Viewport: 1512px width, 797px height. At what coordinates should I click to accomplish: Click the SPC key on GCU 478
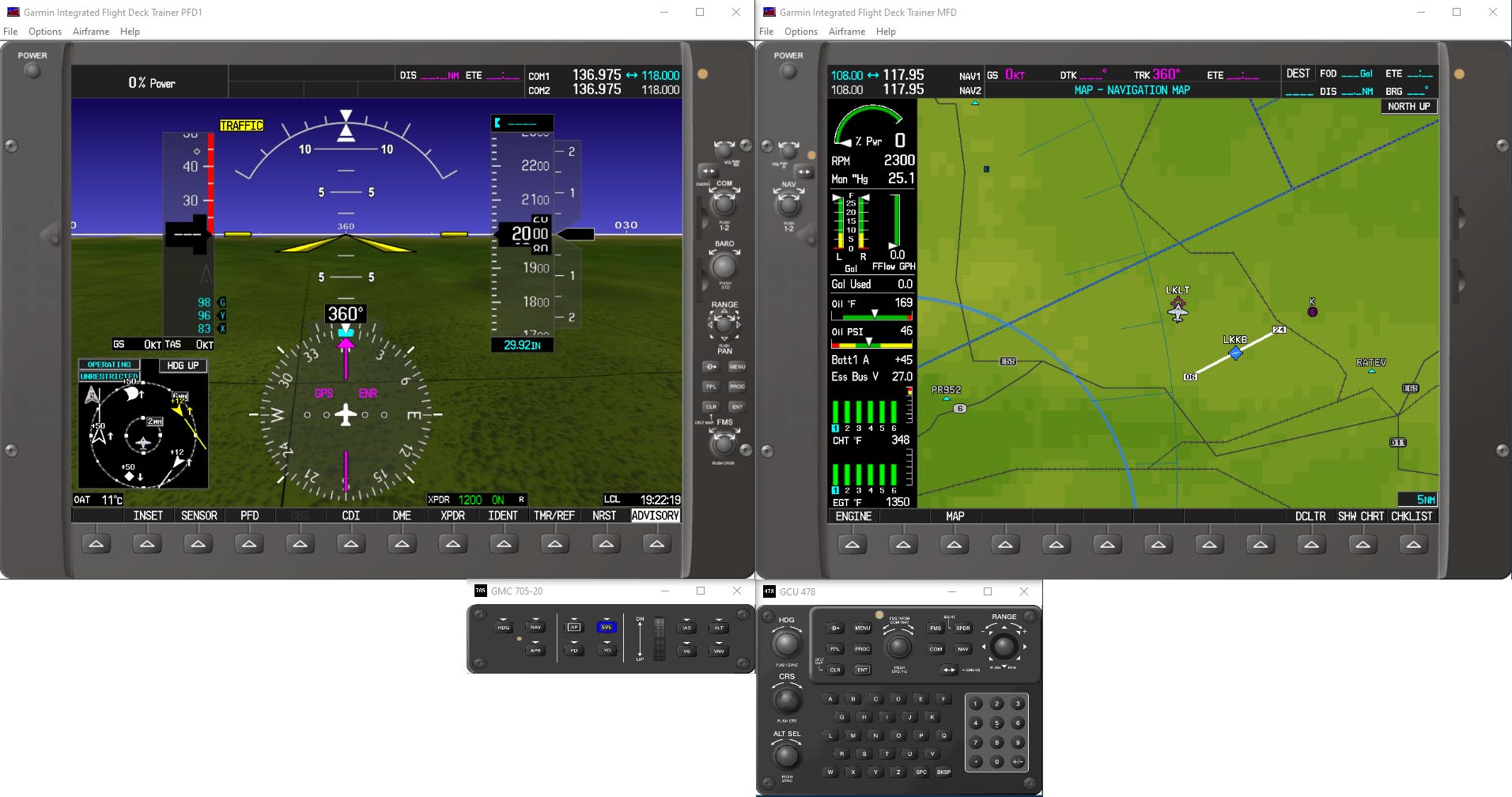[x=920, y=772]
